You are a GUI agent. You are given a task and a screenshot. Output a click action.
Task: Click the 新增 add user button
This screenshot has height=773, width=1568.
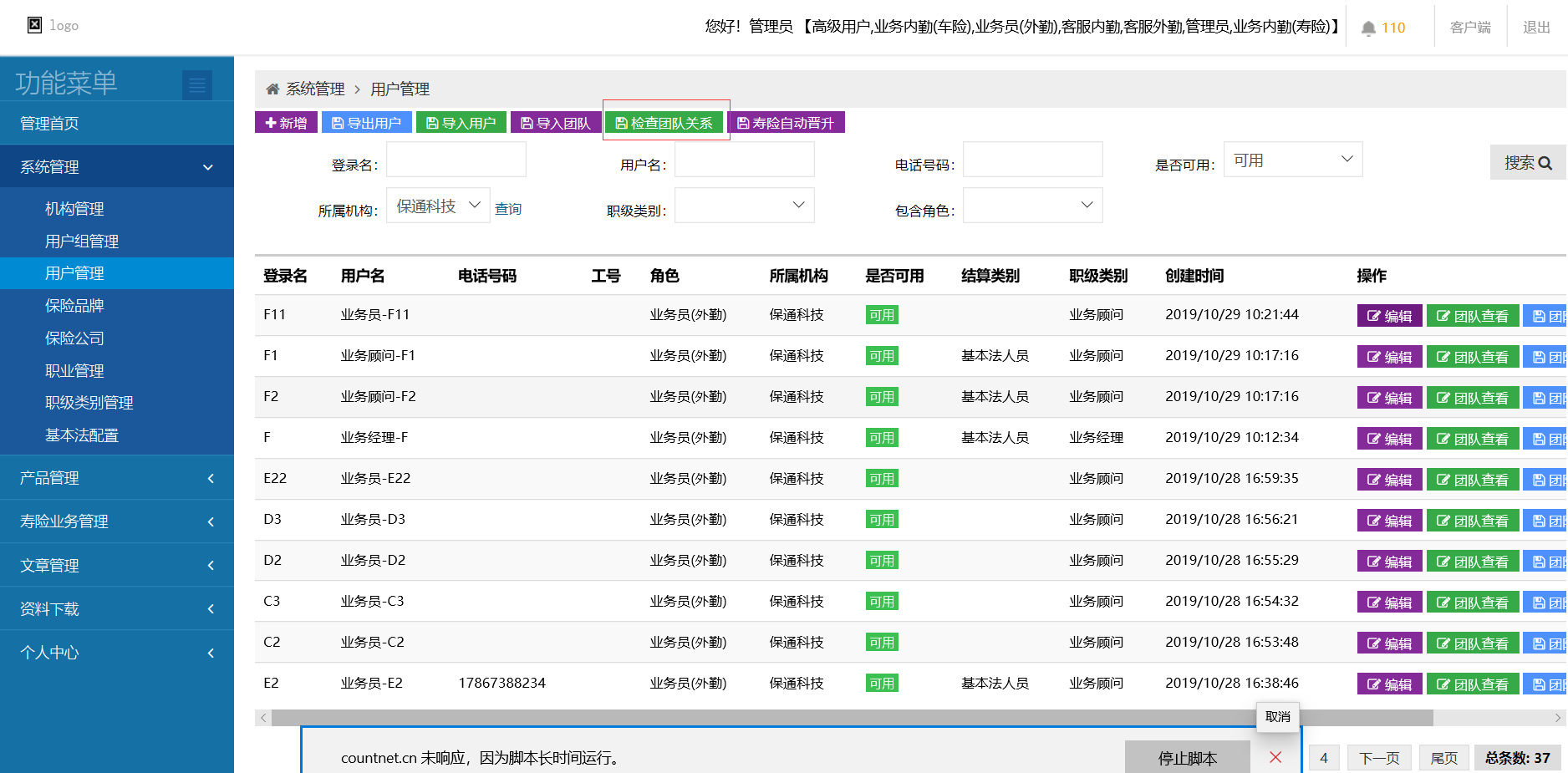click(x=286, y=123)
